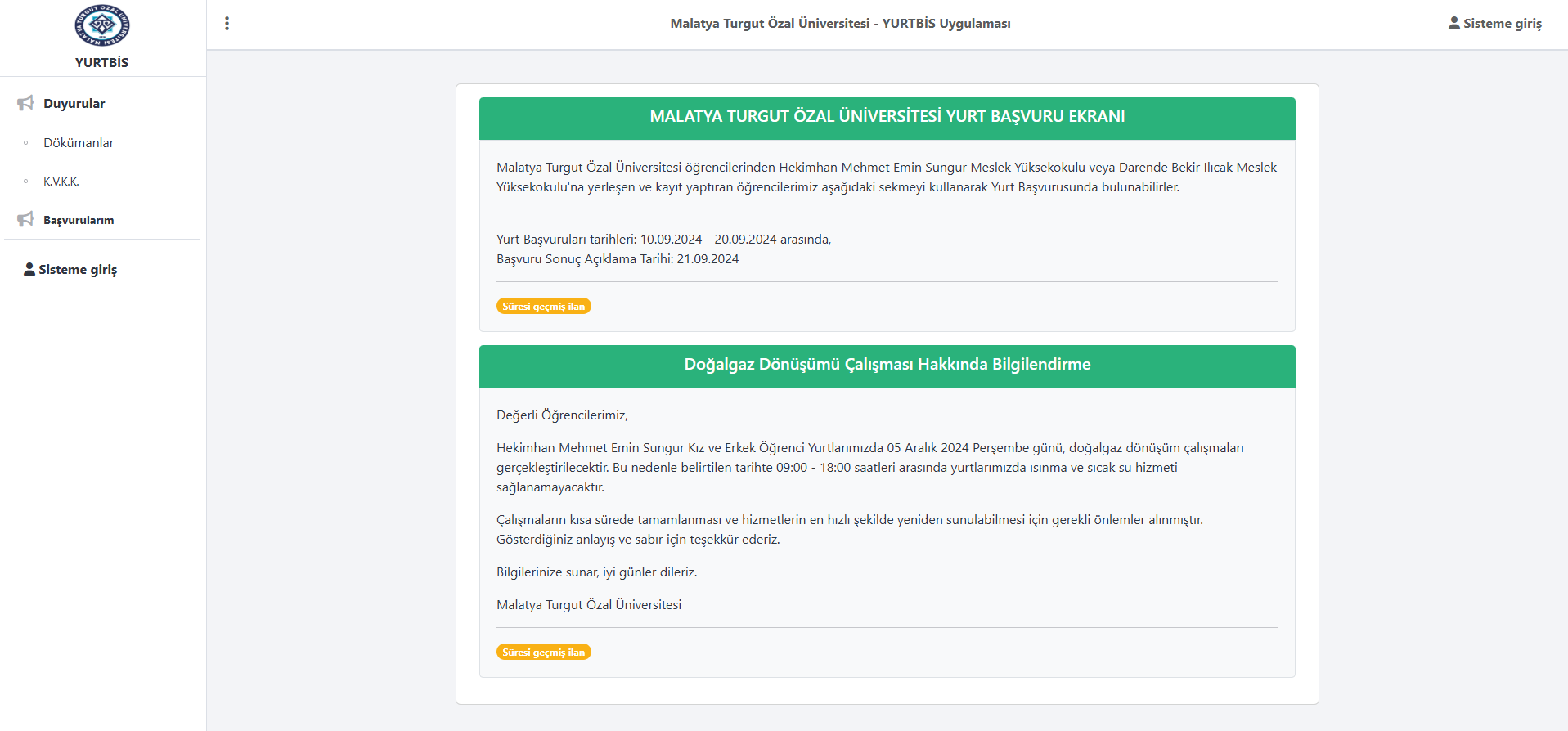Click 'Bilgilerinize sunar, iyi günler dileriz.' text
Viewport: 1568px width, 731px height.
tap(597, 572)
